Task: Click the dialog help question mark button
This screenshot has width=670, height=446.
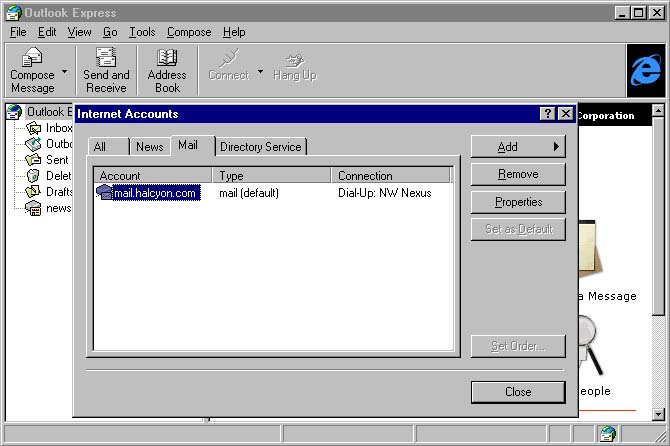Action: coord(548,114)
